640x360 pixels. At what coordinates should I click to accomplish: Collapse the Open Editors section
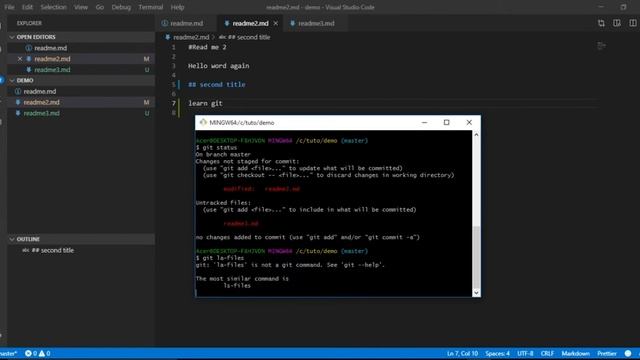coord(81,37)
